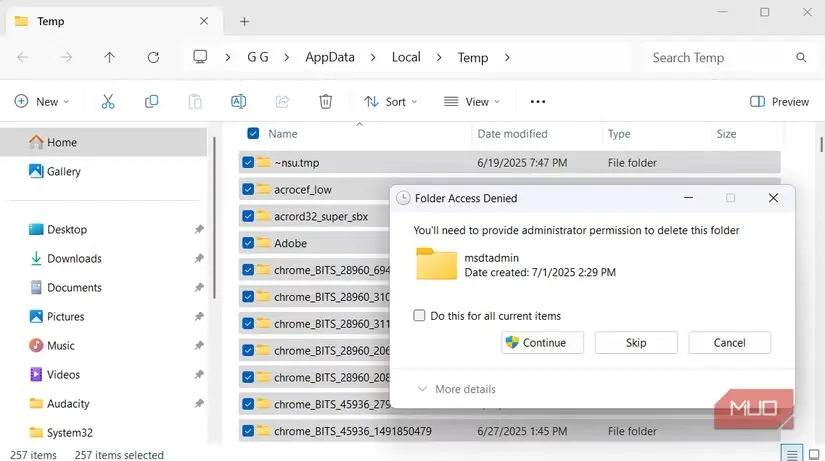Unpin Audacity from Quick access
This screenshot has height=461, width=825.
199,404
